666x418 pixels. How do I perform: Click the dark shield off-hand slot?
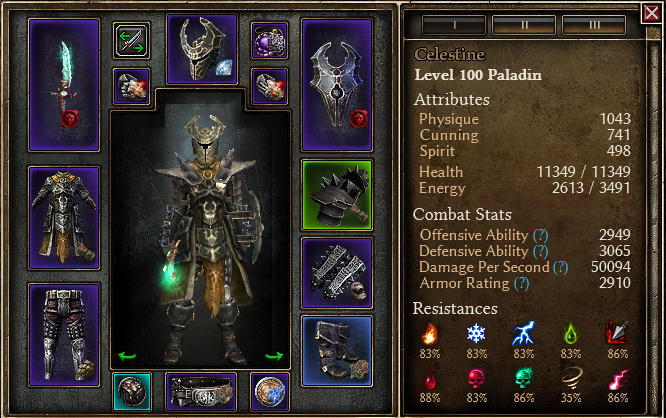coord(337,85)
